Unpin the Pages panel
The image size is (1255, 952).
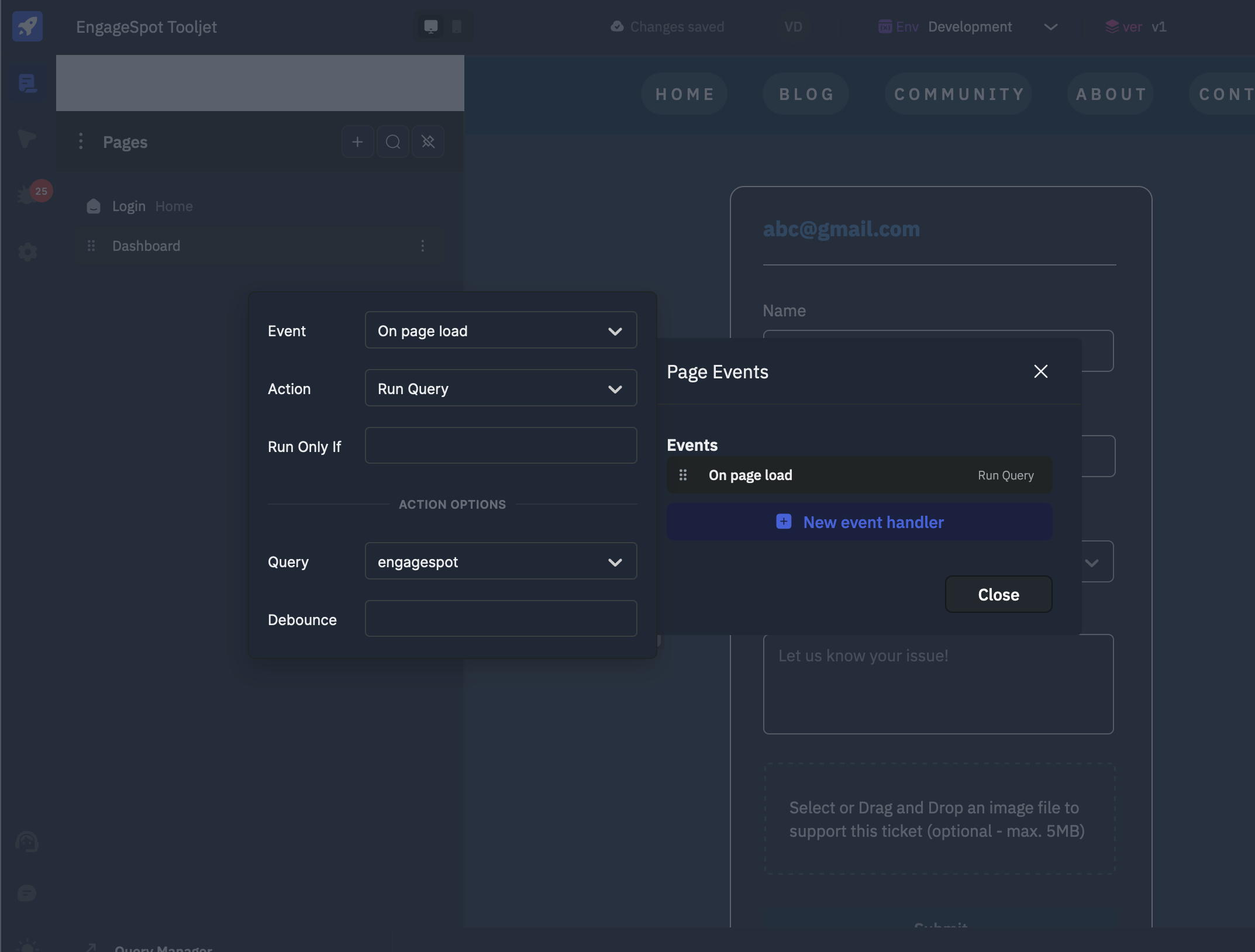click(428, 142)
